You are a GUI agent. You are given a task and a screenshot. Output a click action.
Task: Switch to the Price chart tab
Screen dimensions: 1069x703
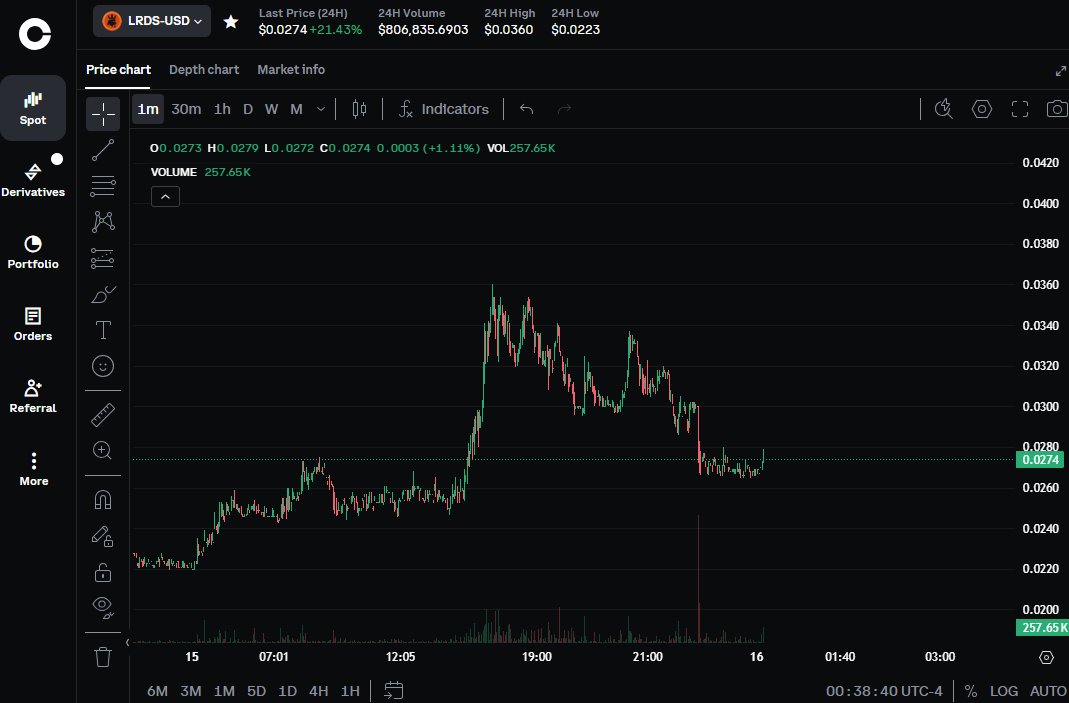click(x=118, y=70)
